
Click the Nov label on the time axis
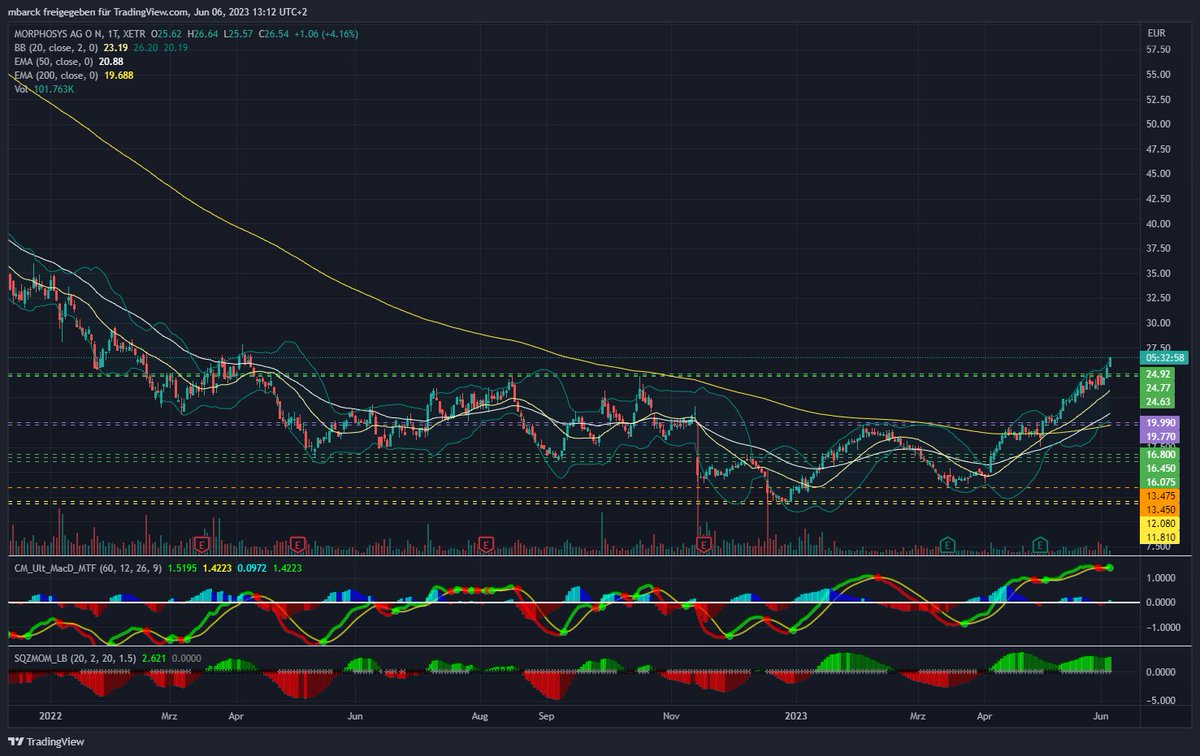(672, 717)
